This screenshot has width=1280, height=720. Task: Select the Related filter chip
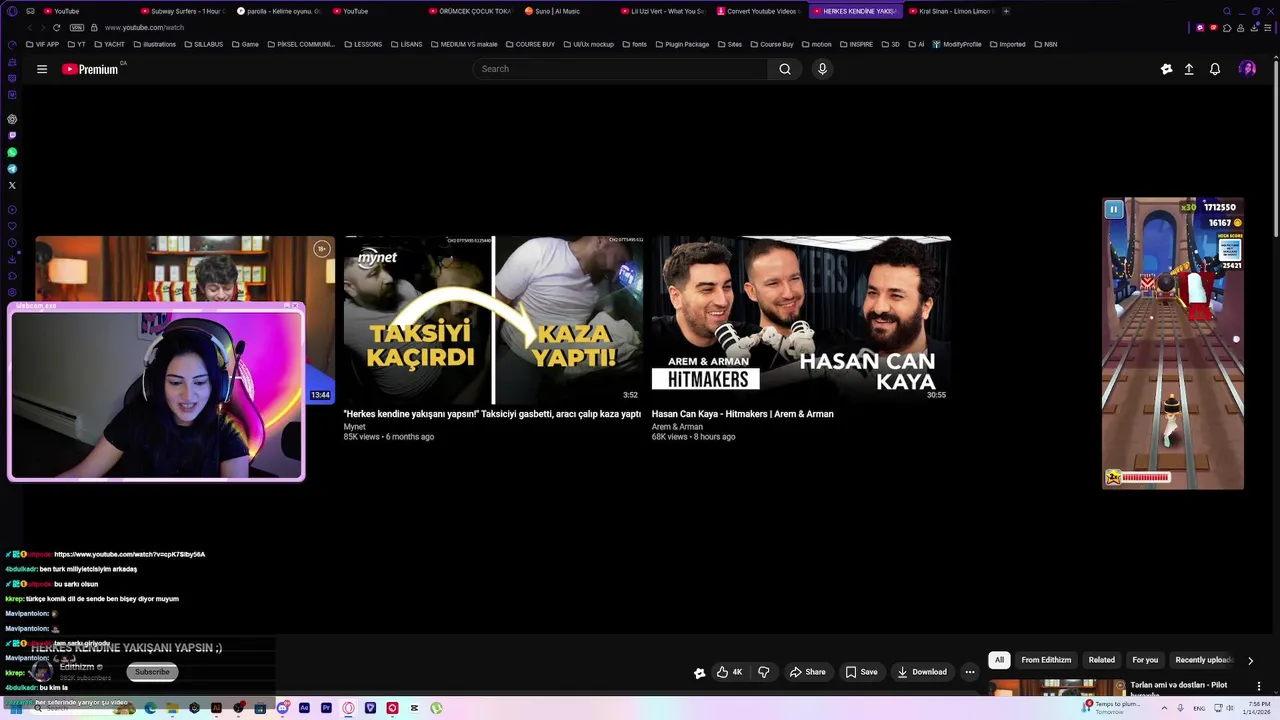pyautogui.click(x=1102, y=660)
